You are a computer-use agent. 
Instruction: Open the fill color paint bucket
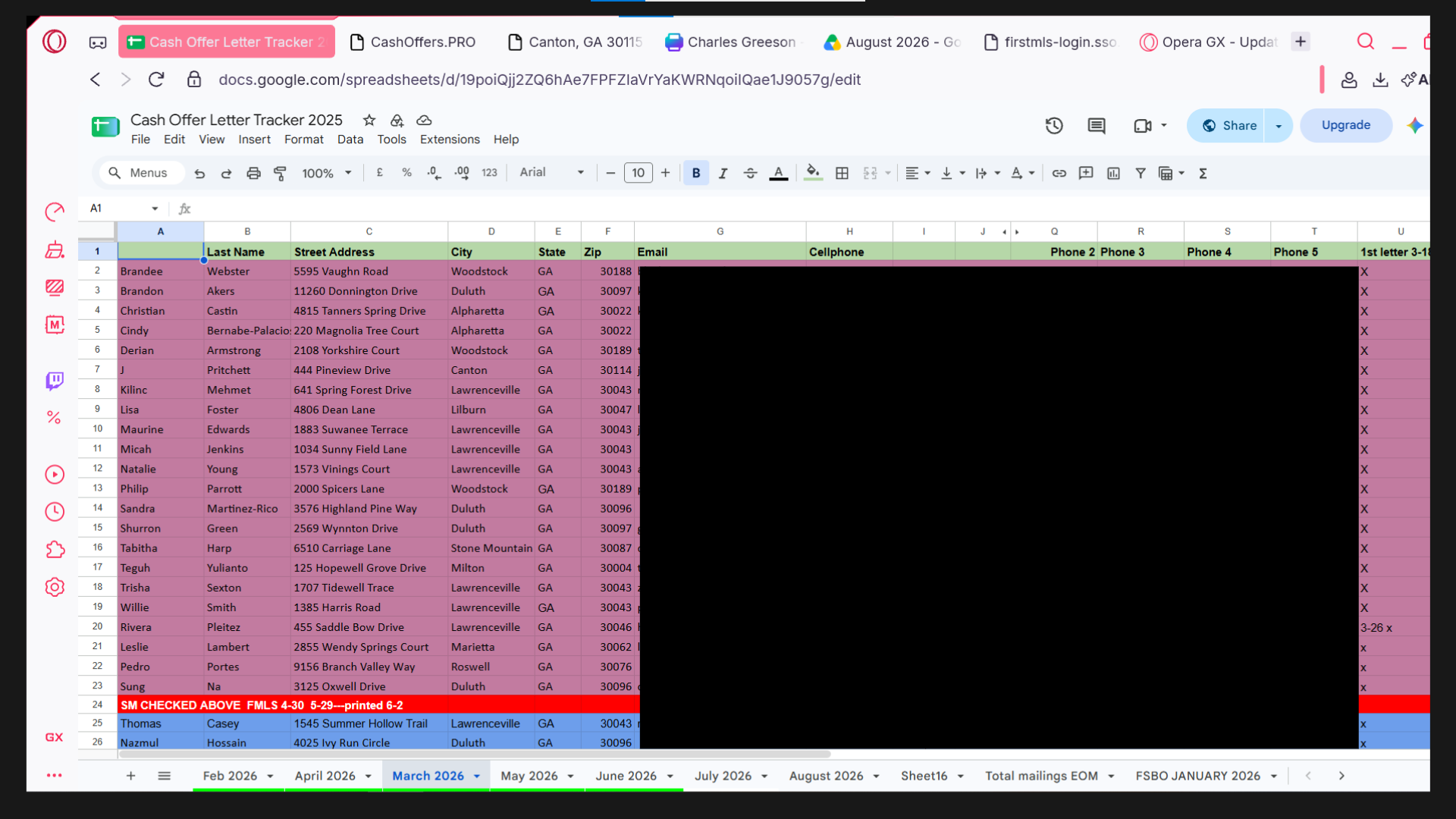(x=813, y=174)
